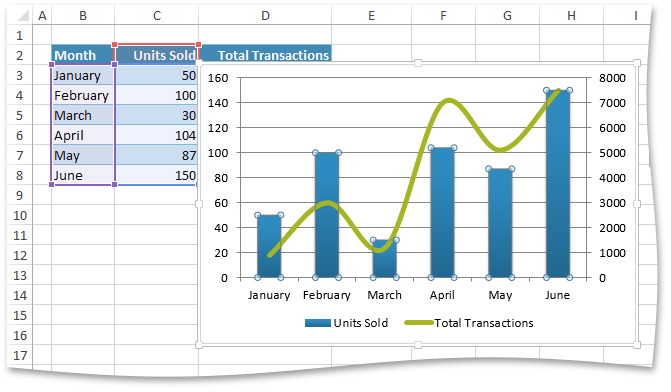Image resolution: width=671 pixels, height=392 pixels.
Task: Select column D header
Action: tap(265, 16)
